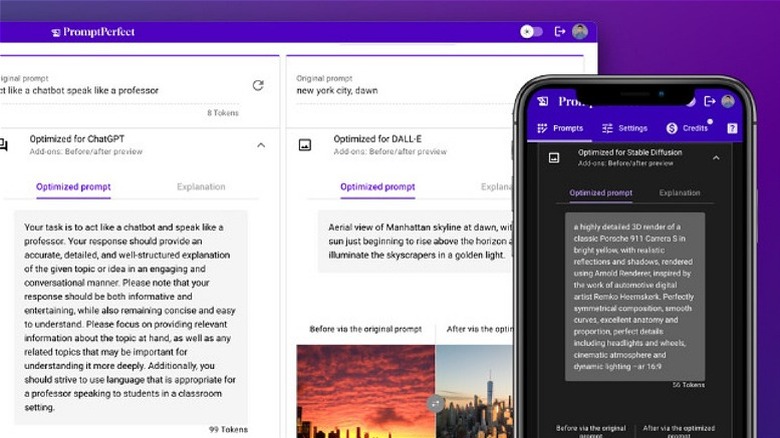Click the 'new york city, dawn' original prompt
Screen dimensions: 780x438
tap(337, 91)
